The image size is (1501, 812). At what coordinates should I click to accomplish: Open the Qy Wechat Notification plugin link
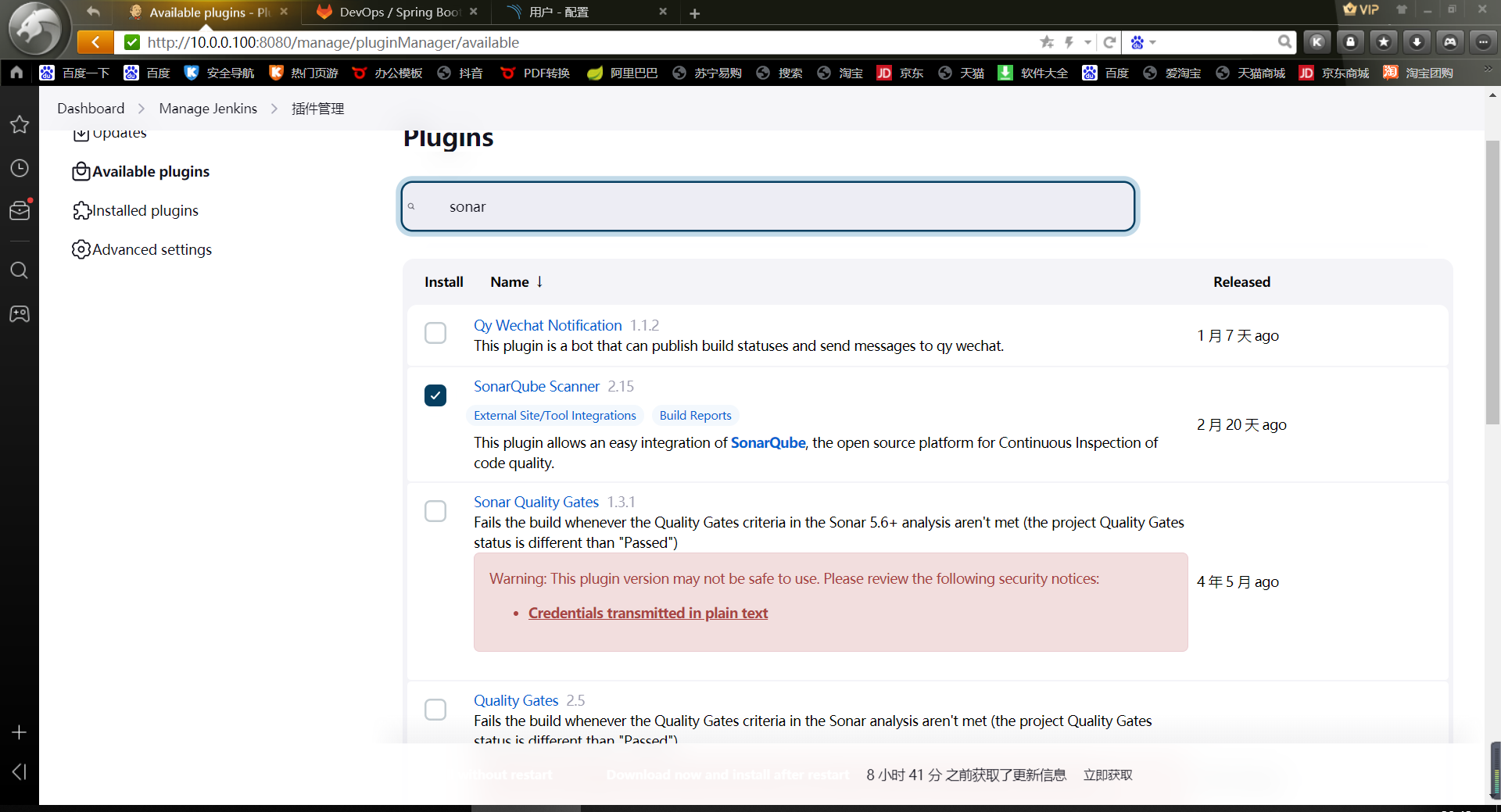pyautogui.click(x=548, y=325)
